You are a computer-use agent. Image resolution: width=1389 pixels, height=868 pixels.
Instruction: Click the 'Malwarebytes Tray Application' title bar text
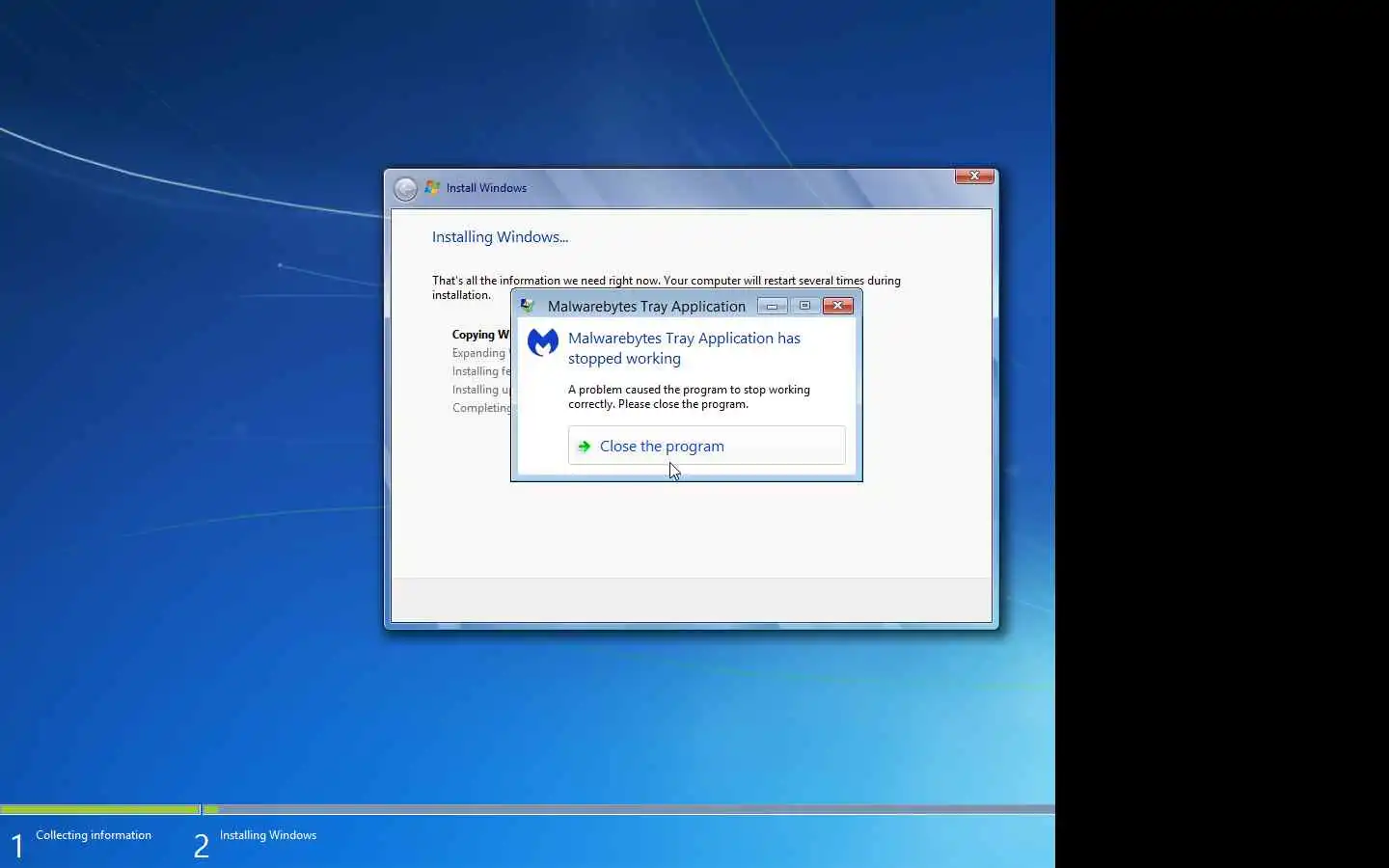pyautogui.click(x=646, y=307)
